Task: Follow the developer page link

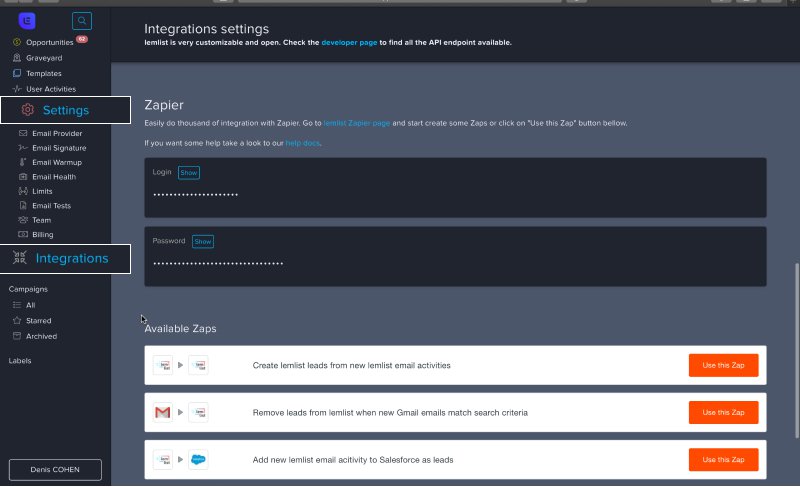Action: click(349, 42)
